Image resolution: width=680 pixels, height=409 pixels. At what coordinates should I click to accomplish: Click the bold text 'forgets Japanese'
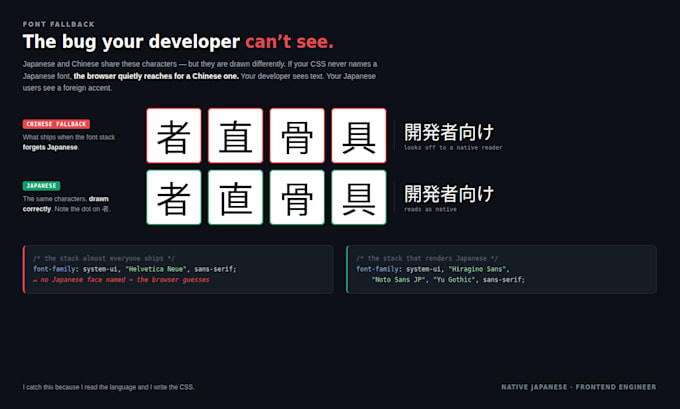click(50, 147)
